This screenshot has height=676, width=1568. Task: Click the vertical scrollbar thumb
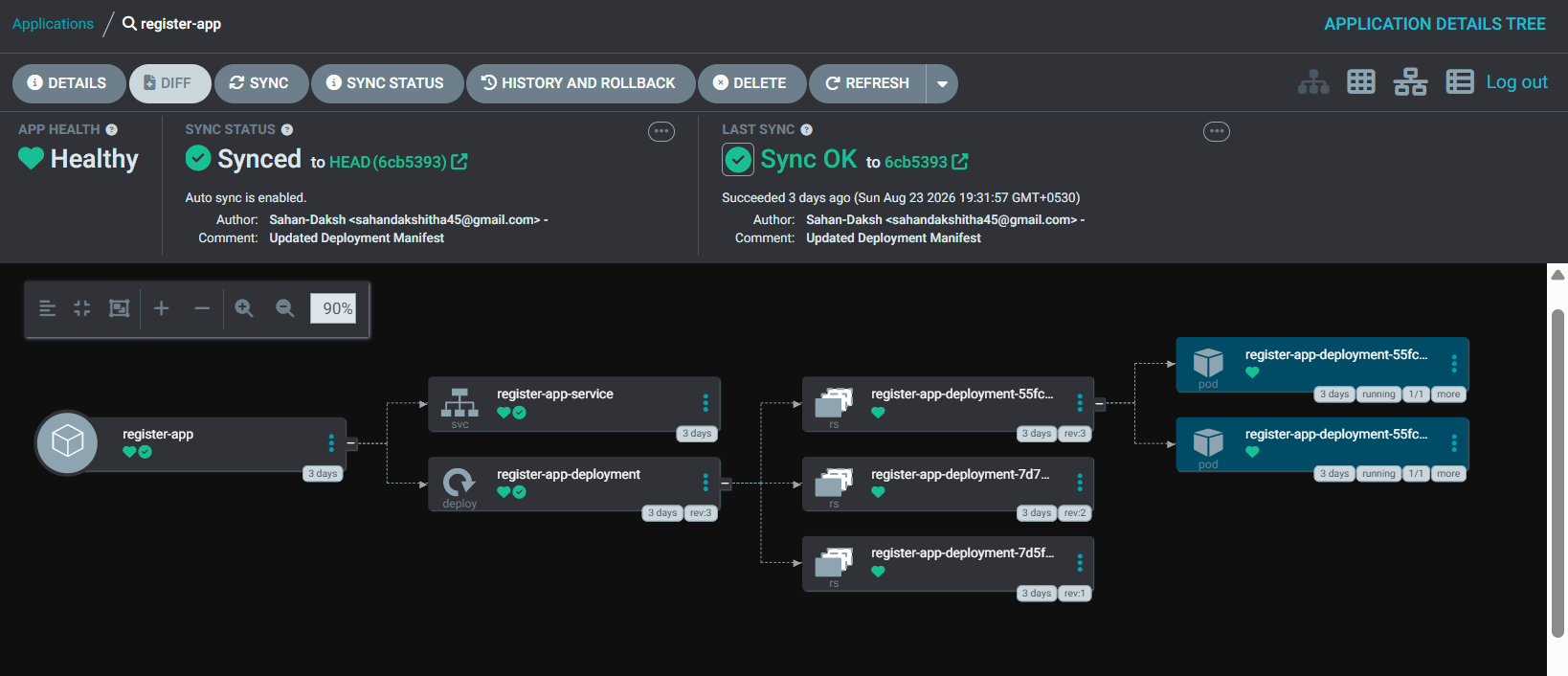pos(1557,473)
